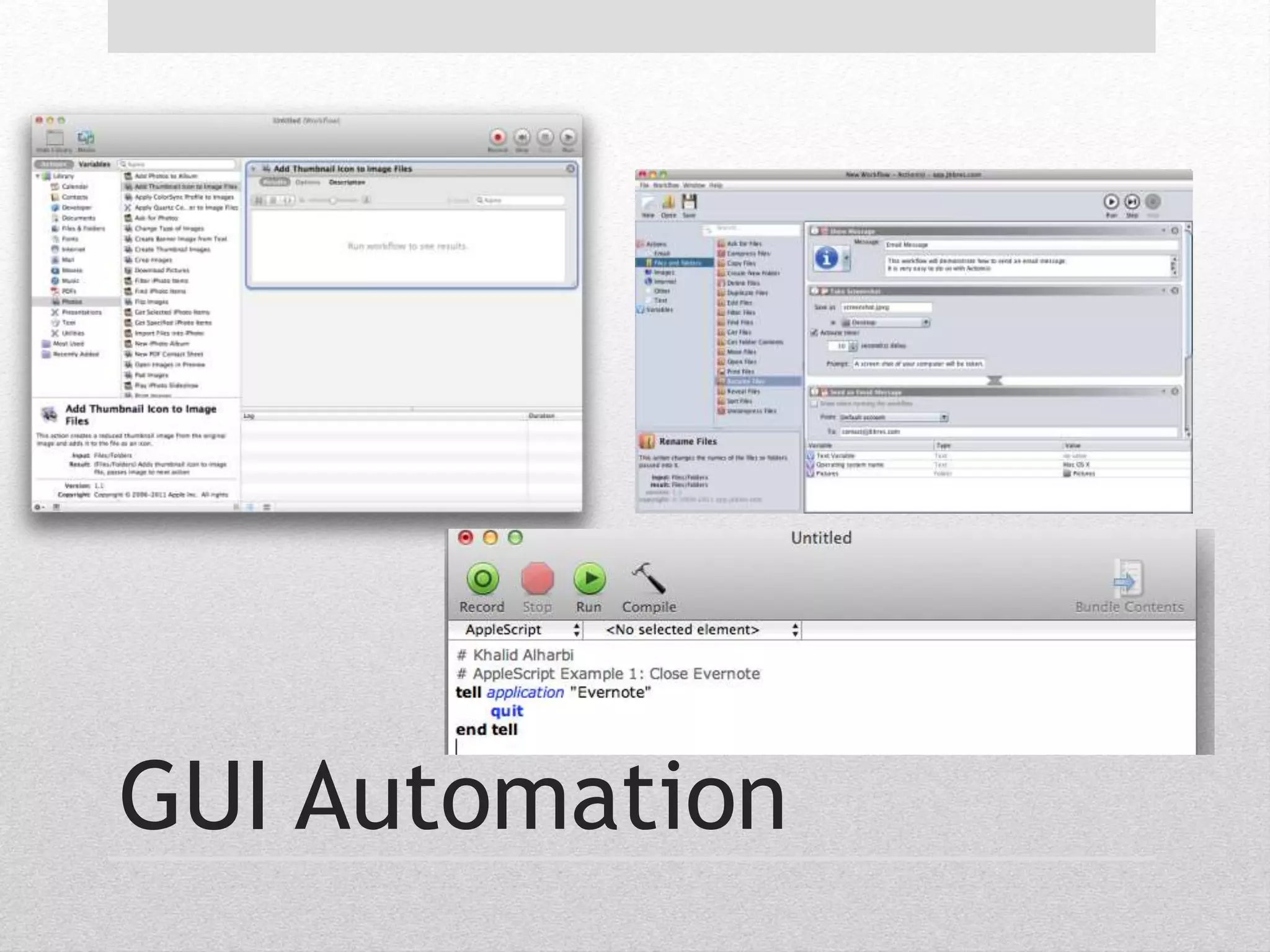The height and width of the screenshot is (952, 1270).
Task: Open the Help menu in the New Workflow window
Action: (716, 185)
